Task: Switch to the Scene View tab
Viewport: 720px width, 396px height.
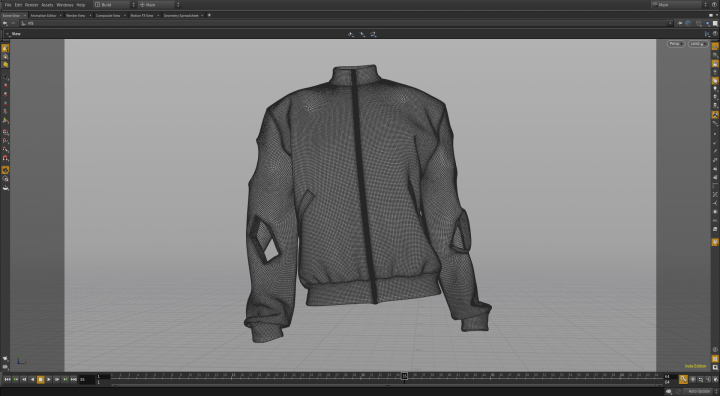Action: pyautogui.click(x=11, y=15)
